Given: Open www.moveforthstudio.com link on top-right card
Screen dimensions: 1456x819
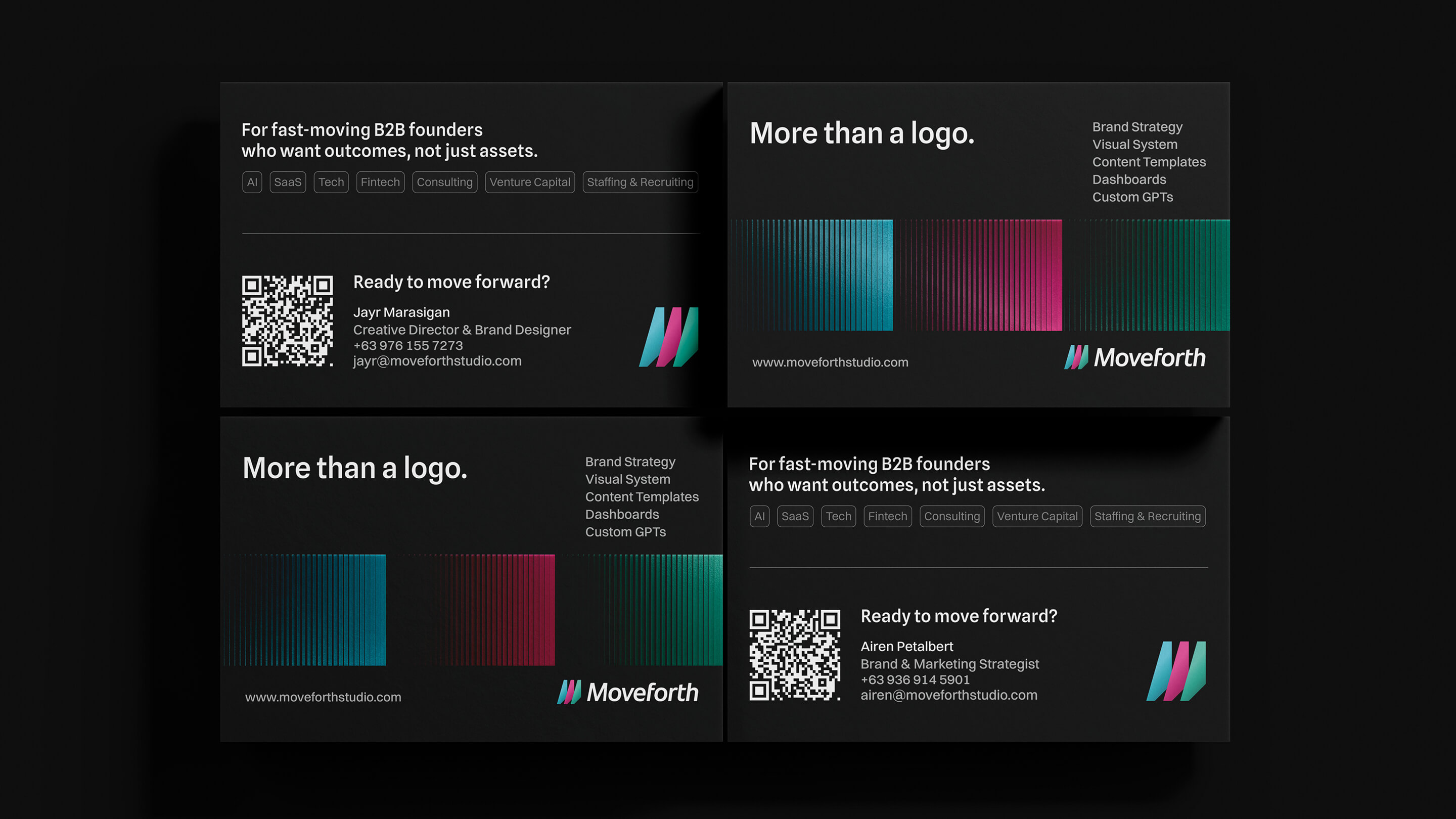Looking at the screenshot, I should (830, 362).
